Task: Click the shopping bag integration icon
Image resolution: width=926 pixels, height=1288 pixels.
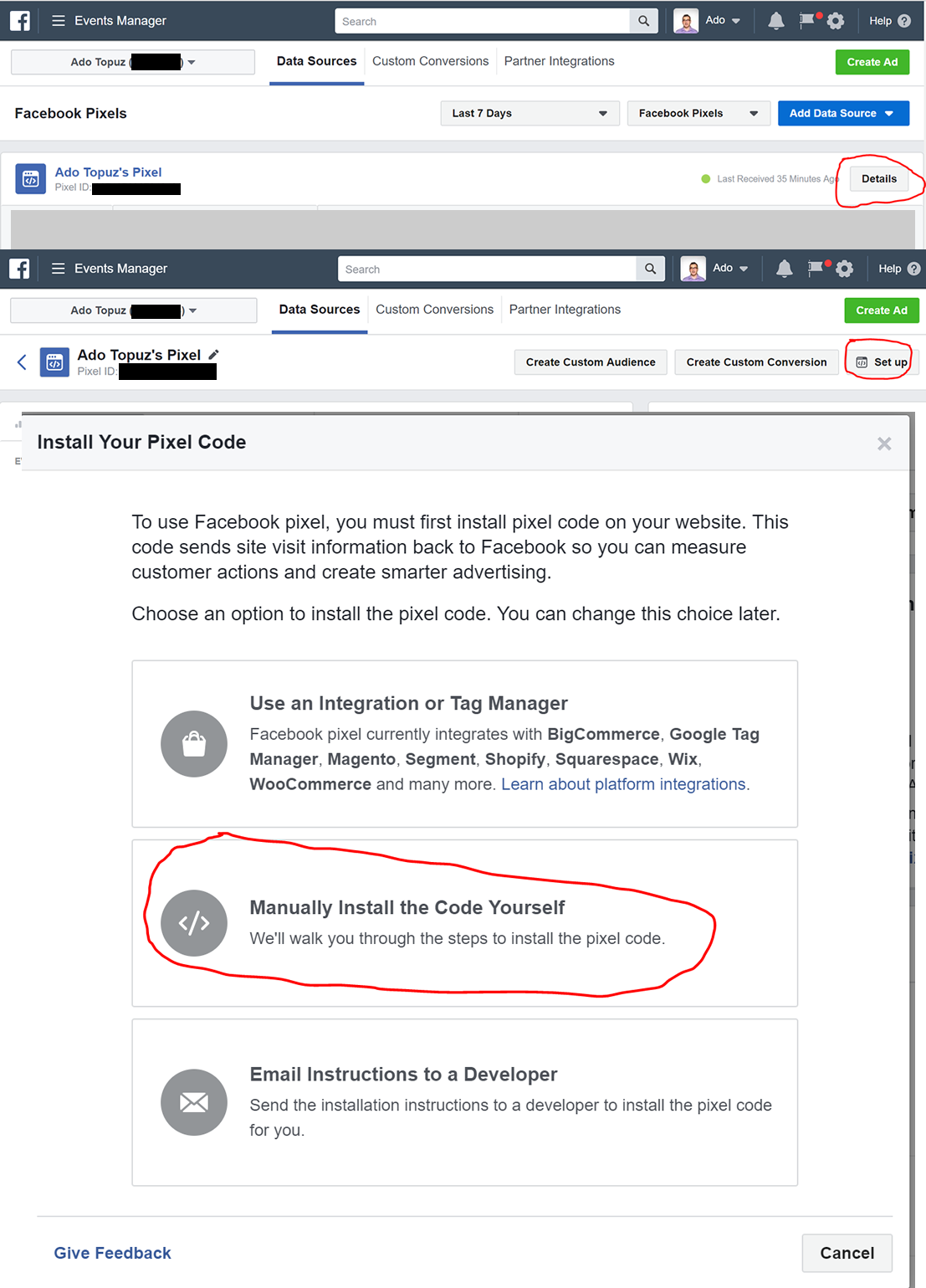Action: (x=194, y=744)
